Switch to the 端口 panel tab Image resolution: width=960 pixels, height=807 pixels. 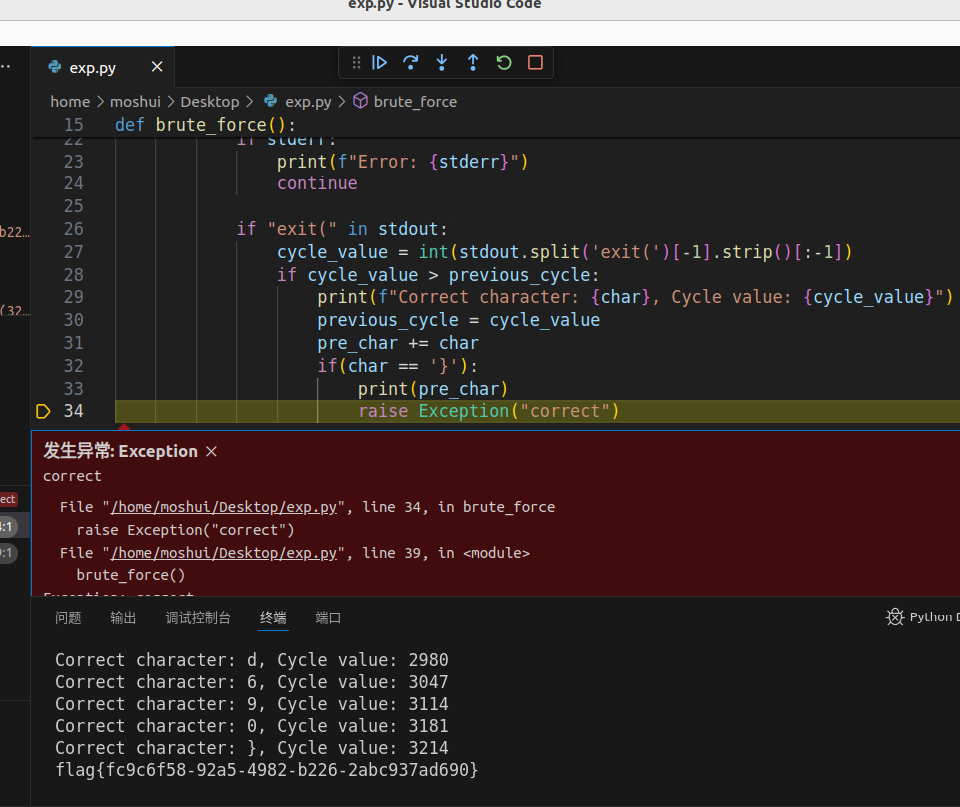328,618
